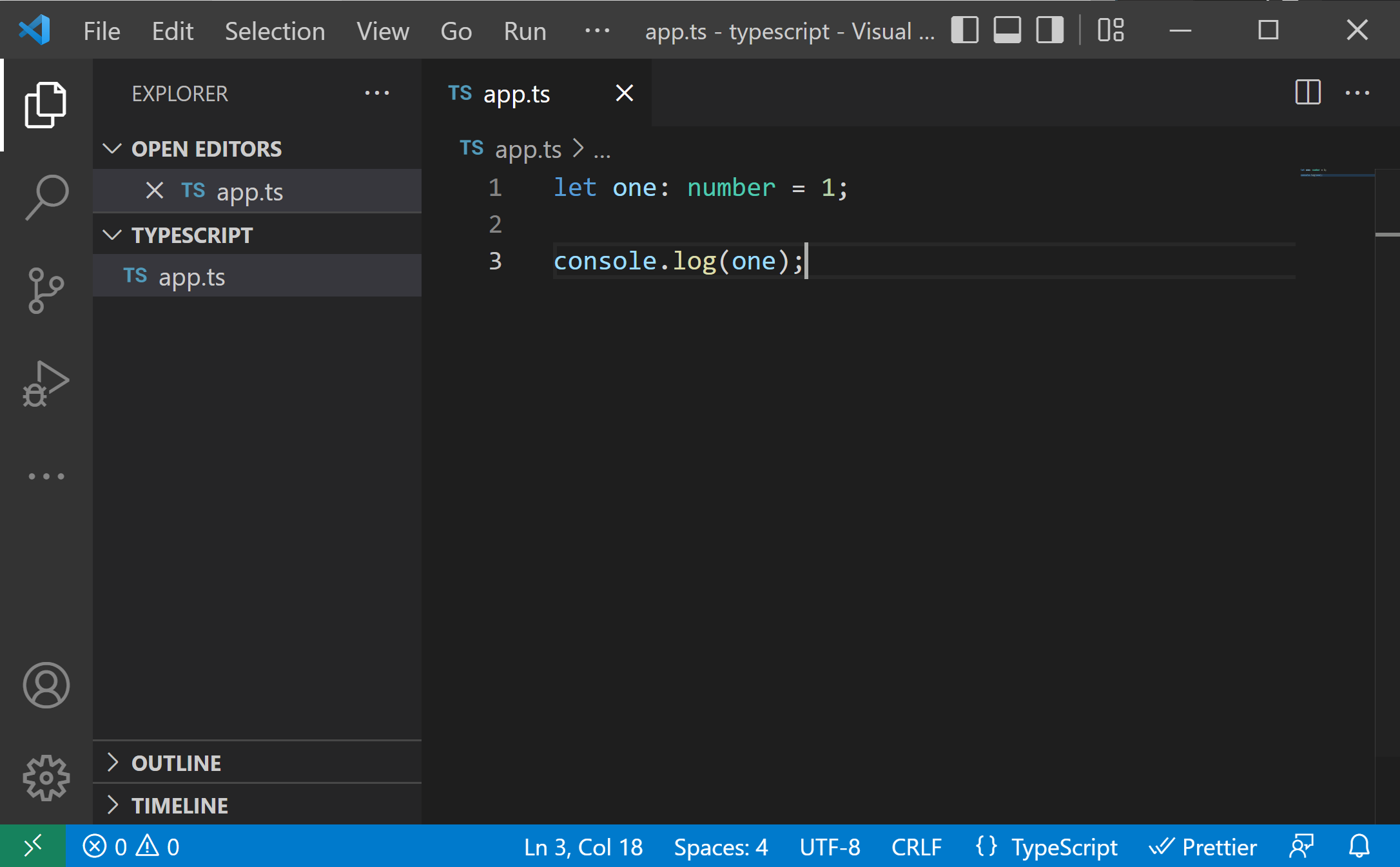This screenshot has height=867, width=1400.
Task: Customize layout using title bar icon
Action: [1111, 30]
